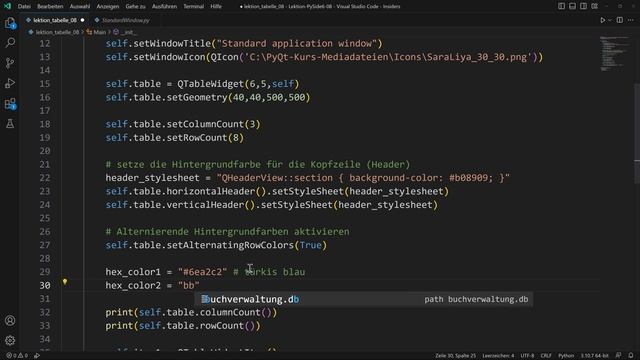Change indentation via Leerzeichen: 4
Viewport: 640px width, 360px height.
point(498,356)
